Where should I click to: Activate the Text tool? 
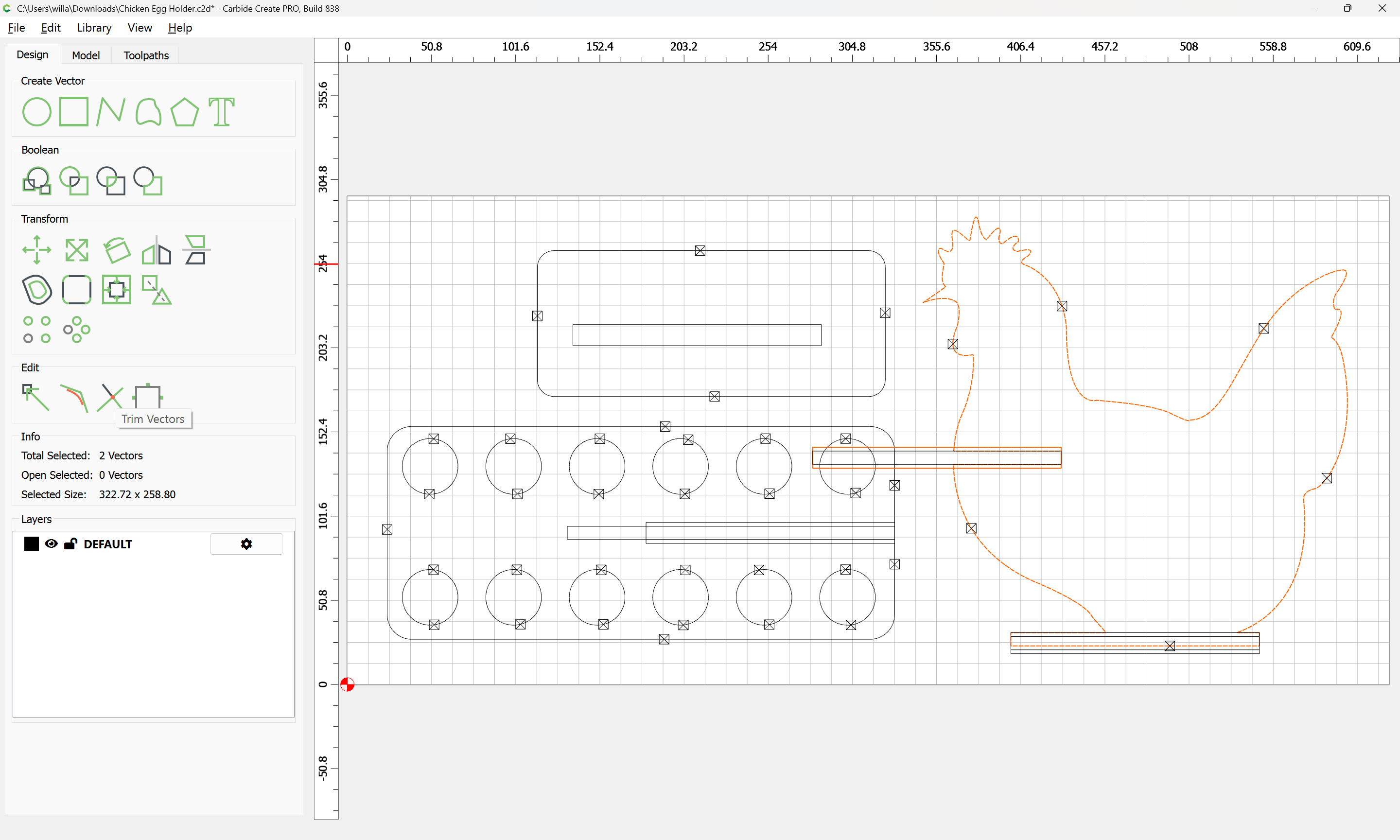221,111
